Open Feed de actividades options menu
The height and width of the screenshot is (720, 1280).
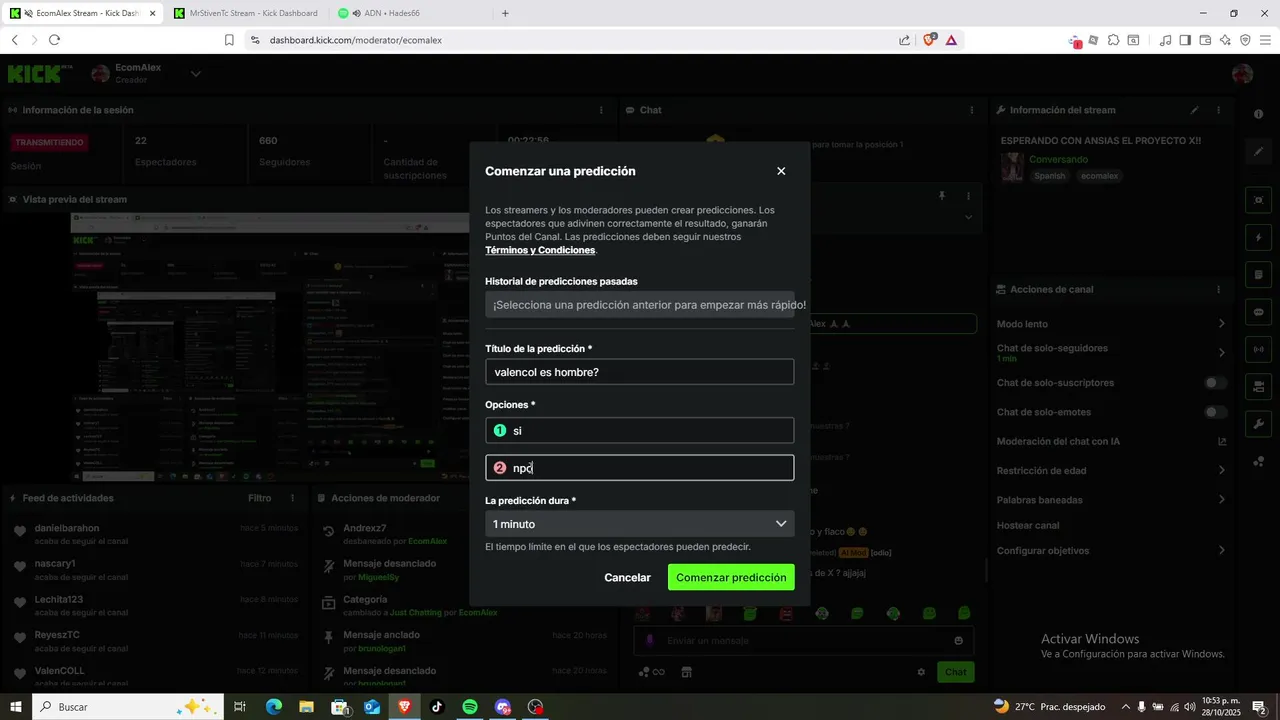pos(293,498)
